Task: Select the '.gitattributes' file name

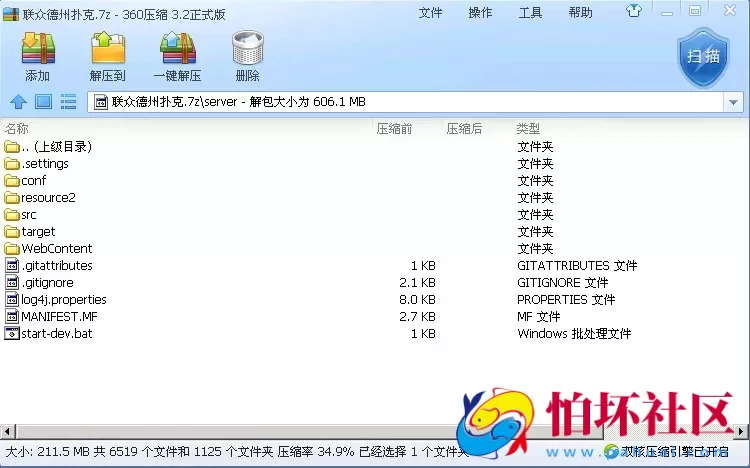Action: (57, 266)
